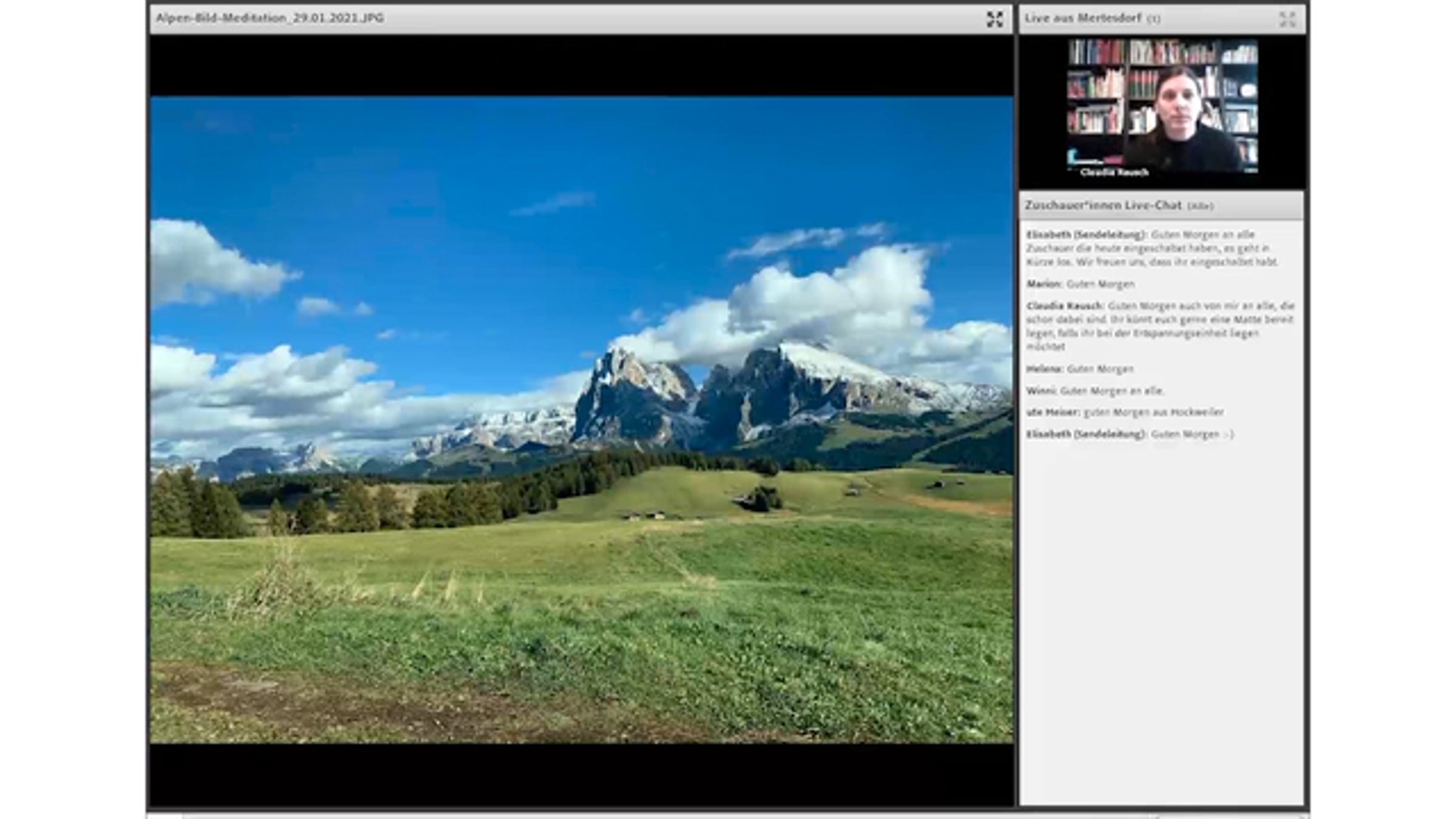This screenshot has height=819, width=1456.
Task: Select the viewer count (1) beside Live aus Mertesdorf
Action: point(1153,19)
